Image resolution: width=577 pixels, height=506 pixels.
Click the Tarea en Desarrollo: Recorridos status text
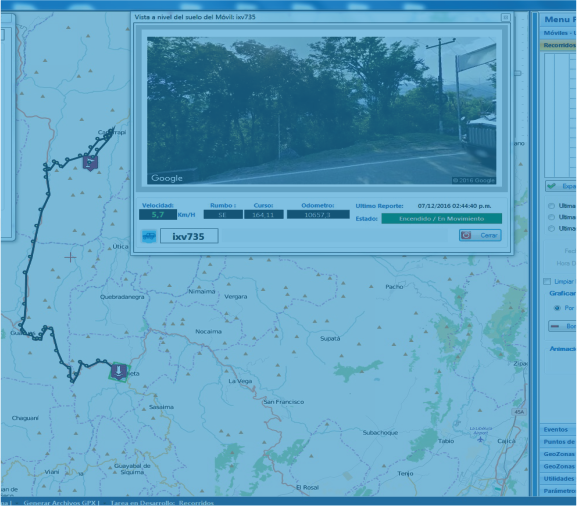point(162,503)
